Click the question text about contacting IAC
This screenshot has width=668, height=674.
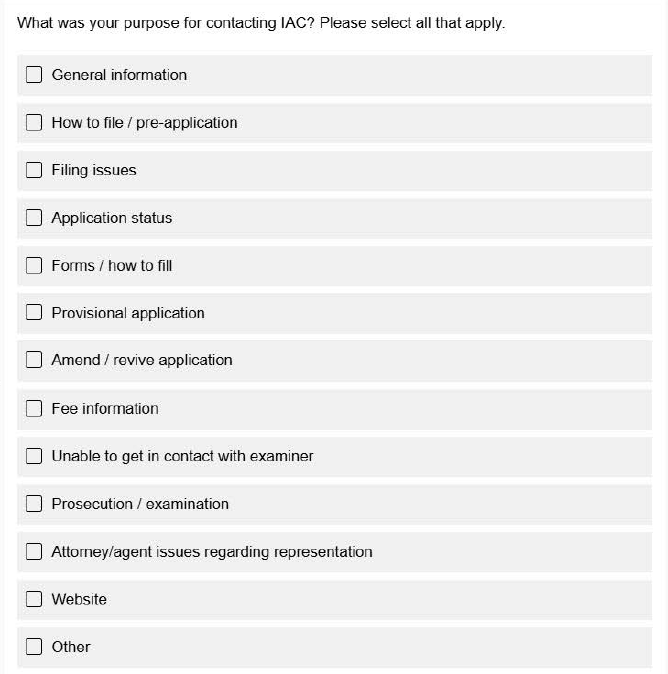pyautogui.click(x=261, y=23)
